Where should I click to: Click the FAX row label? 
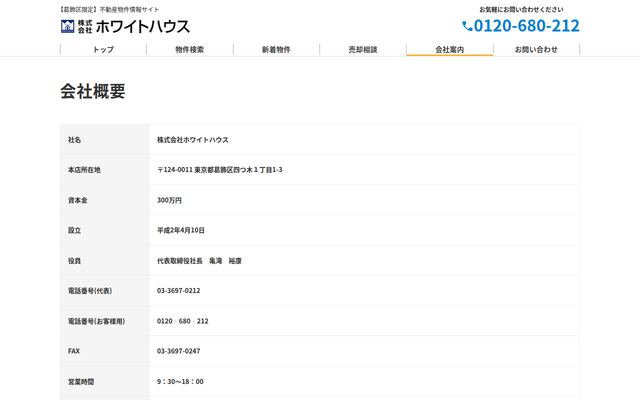coord(74,351)
